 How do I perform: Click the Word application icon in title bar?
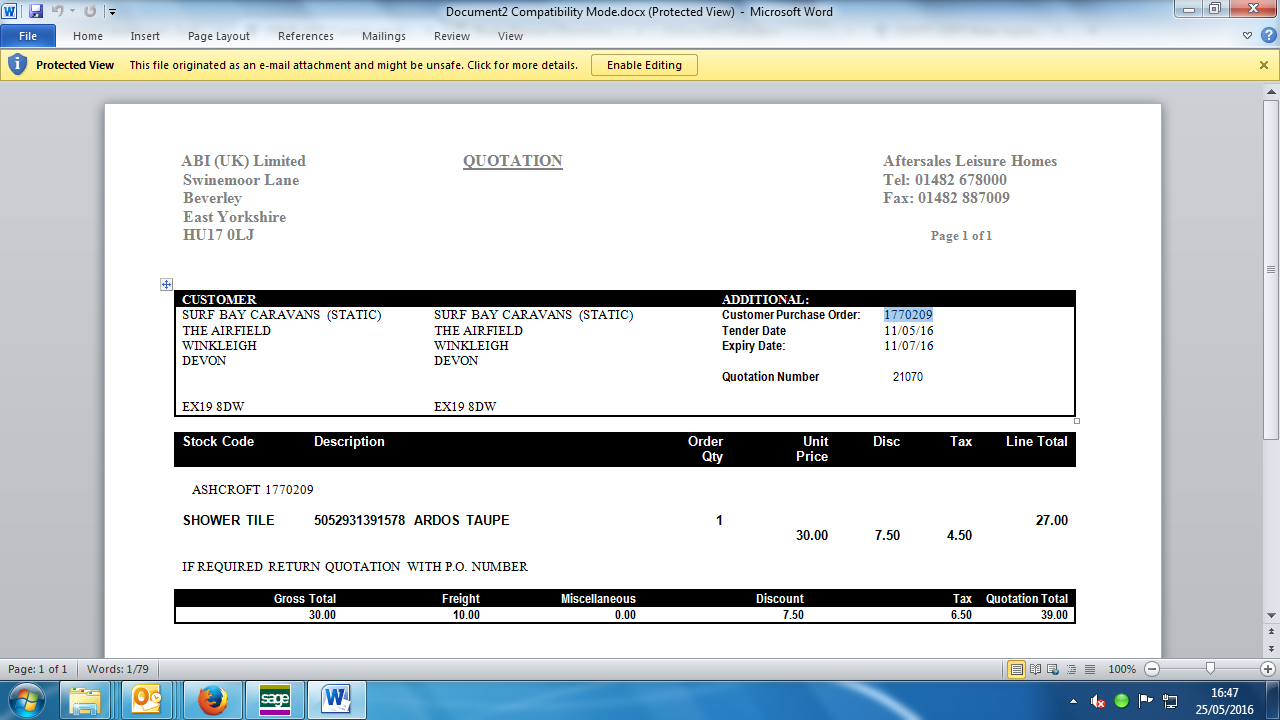[10, 11]
